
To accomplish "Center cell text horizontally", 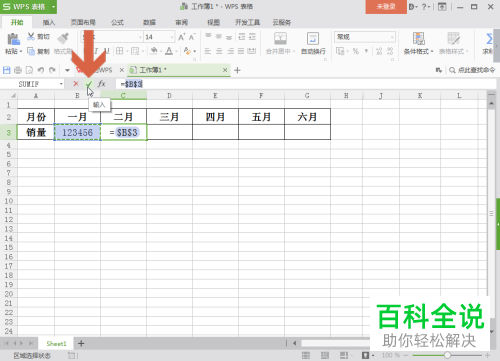I will [219, 51].
